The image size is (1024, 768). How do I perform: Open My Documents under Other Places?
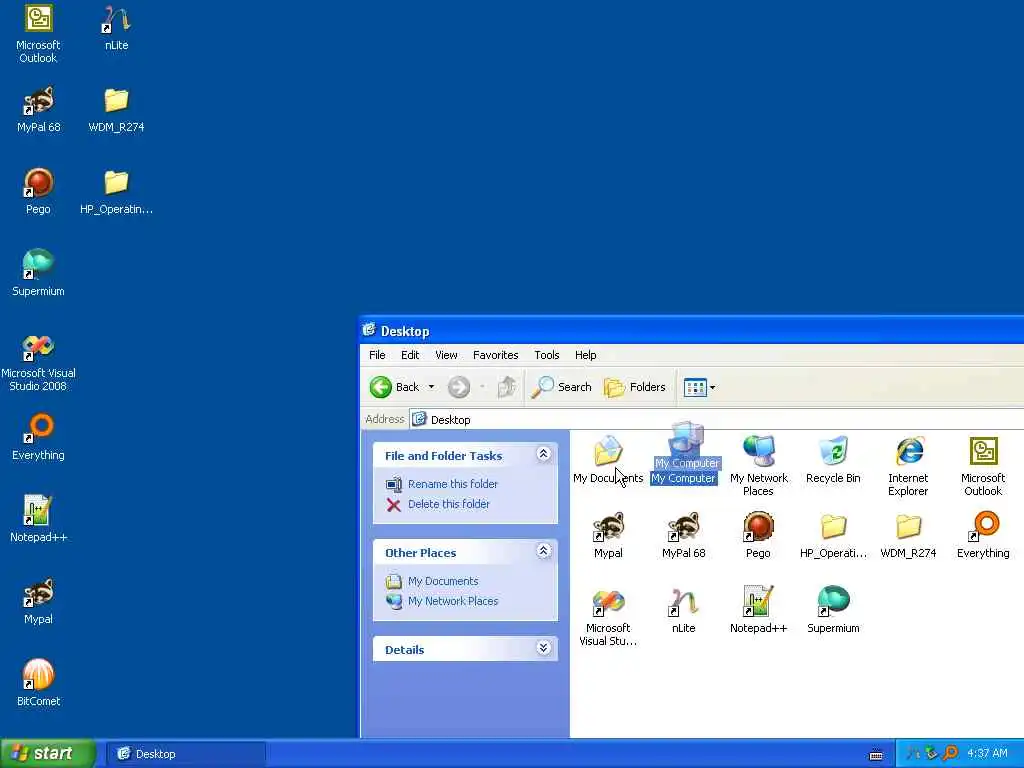[x=443, y=581]
